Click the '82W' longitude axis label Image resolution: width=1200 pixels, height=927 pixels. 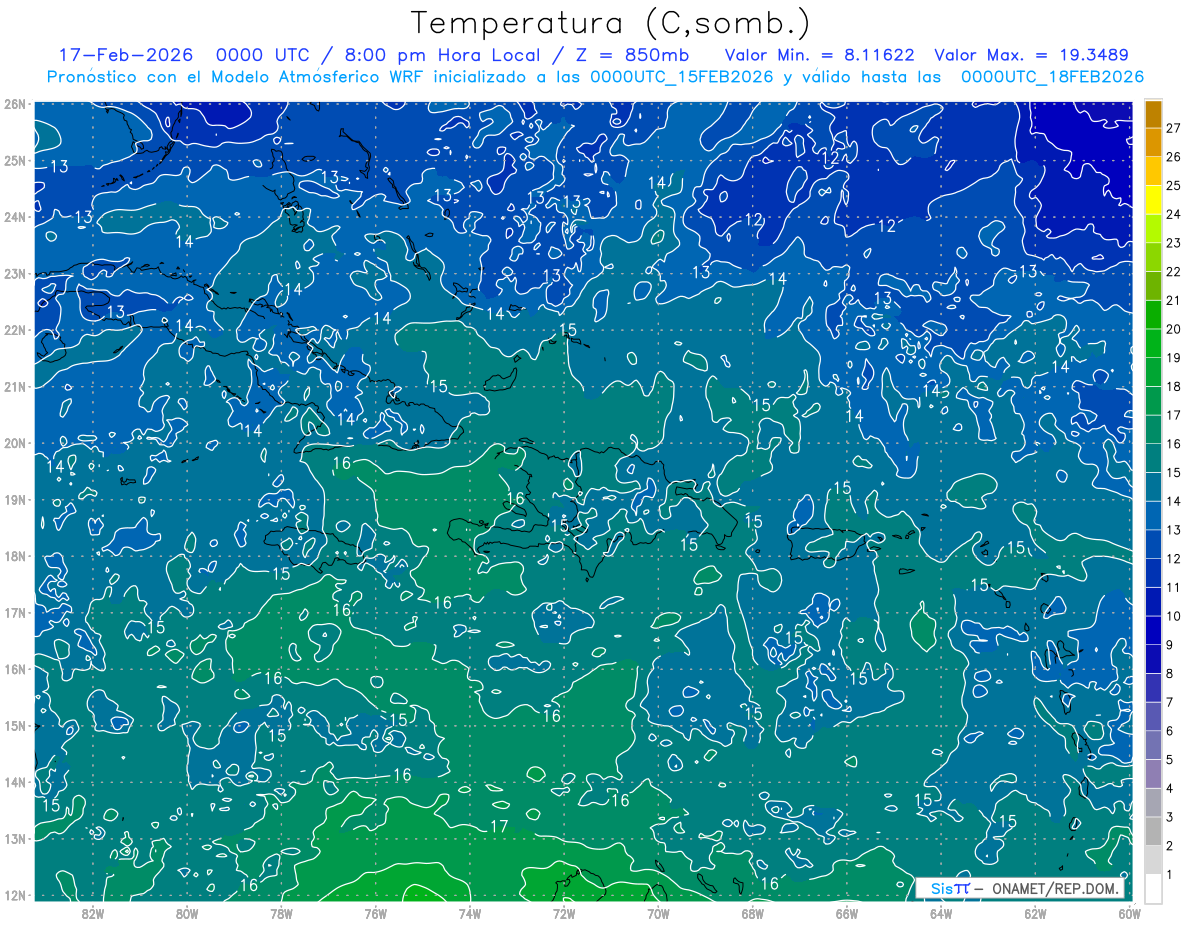tap(93, 913)
